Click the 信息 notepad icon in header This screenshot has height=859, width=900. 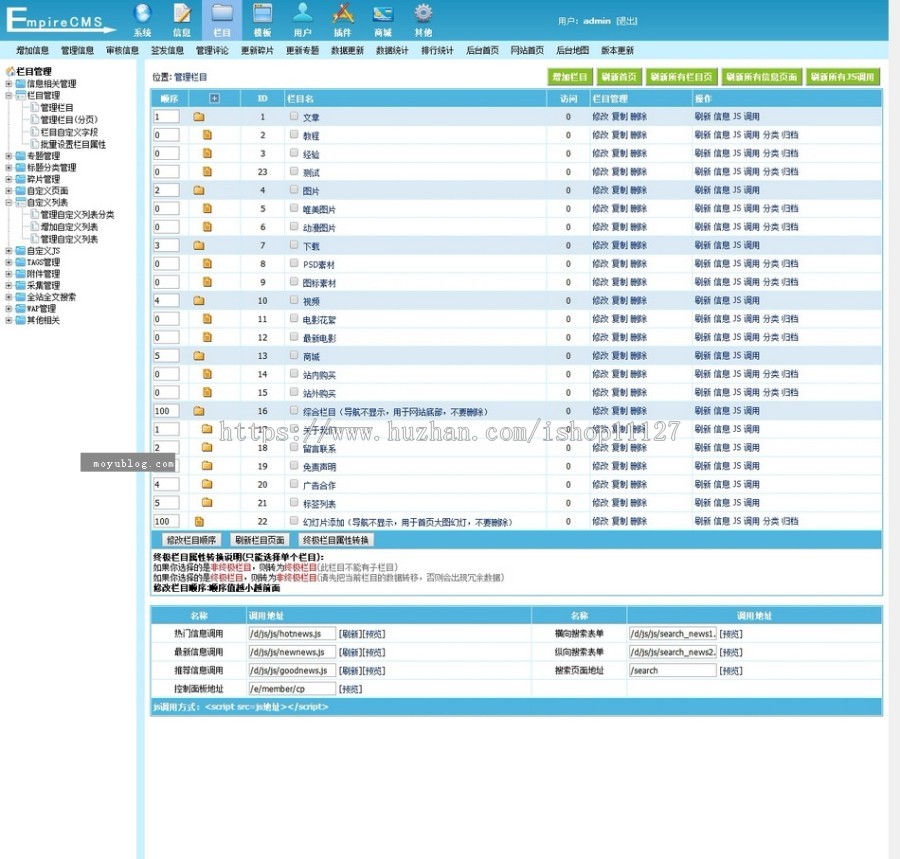182,14
